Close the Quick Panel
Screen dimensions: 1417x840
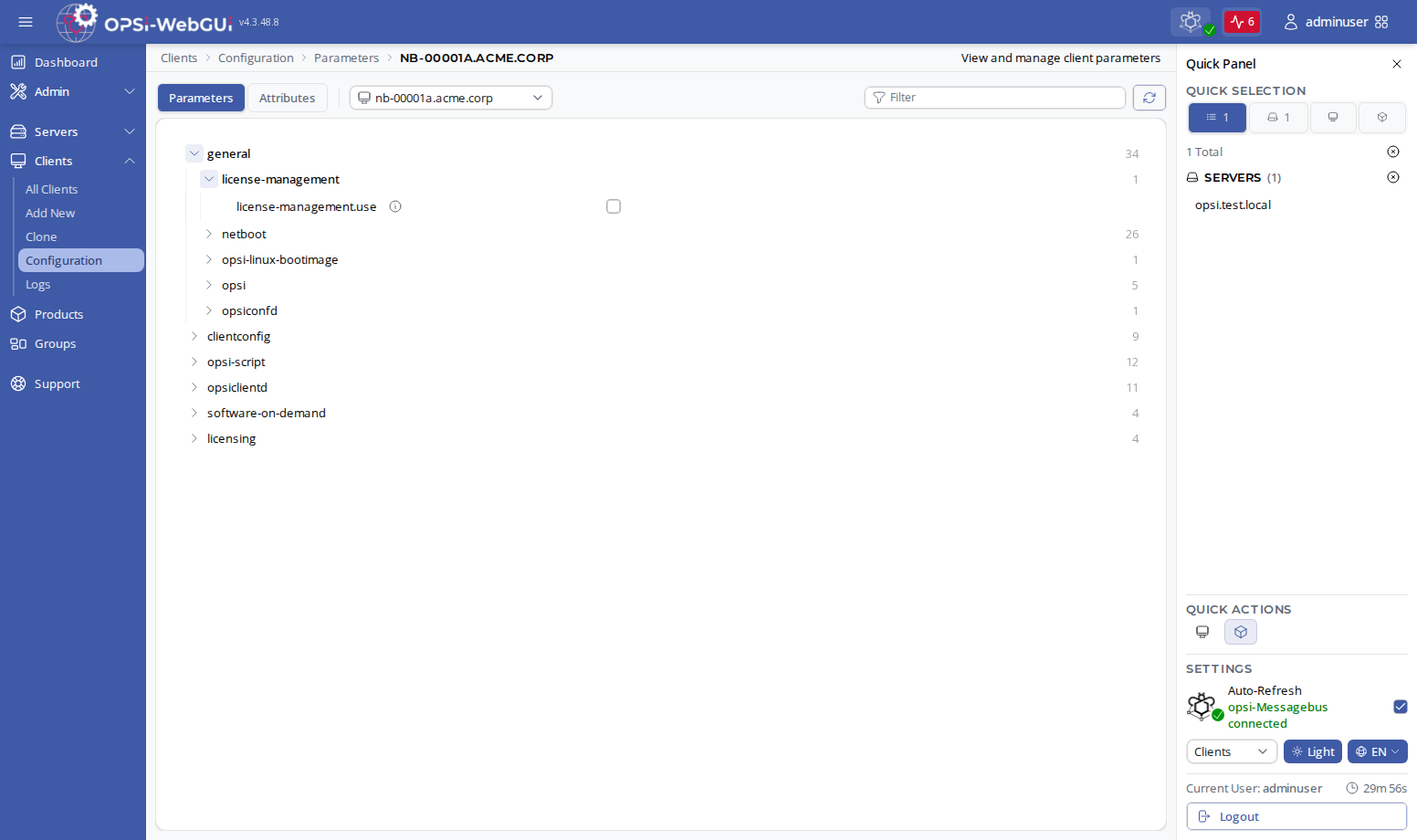click(x=1397, y=64)
